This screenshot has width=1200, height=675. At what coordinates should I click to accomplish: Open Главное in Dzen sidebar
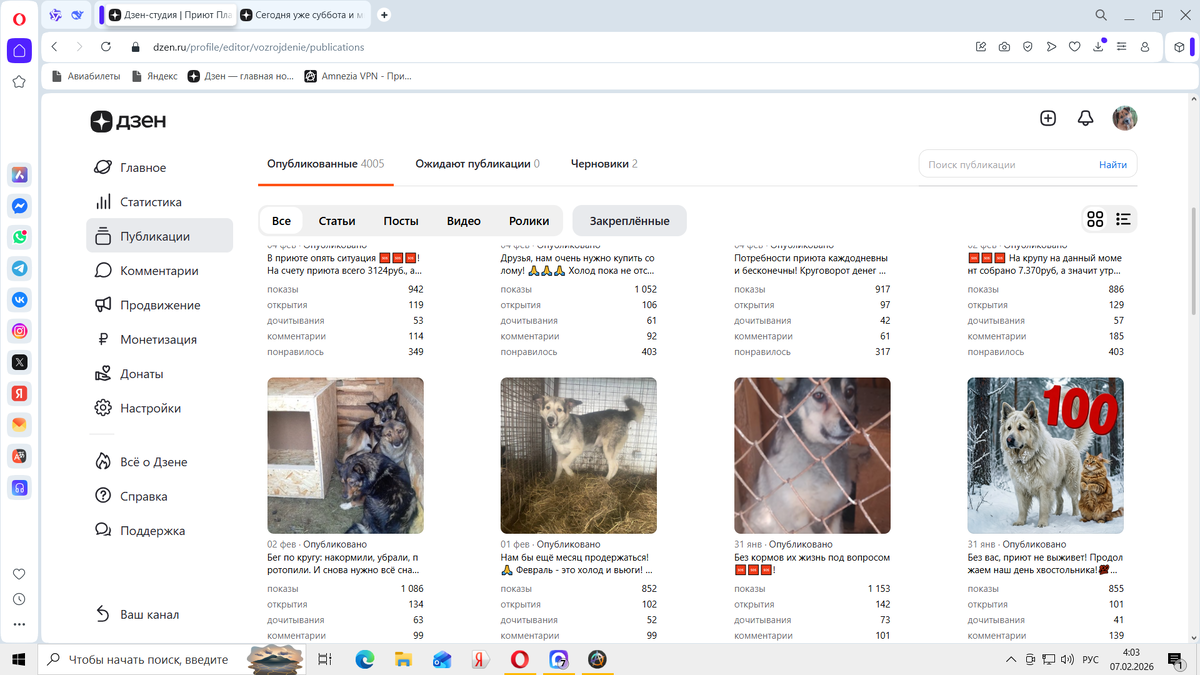click(143, 168)
